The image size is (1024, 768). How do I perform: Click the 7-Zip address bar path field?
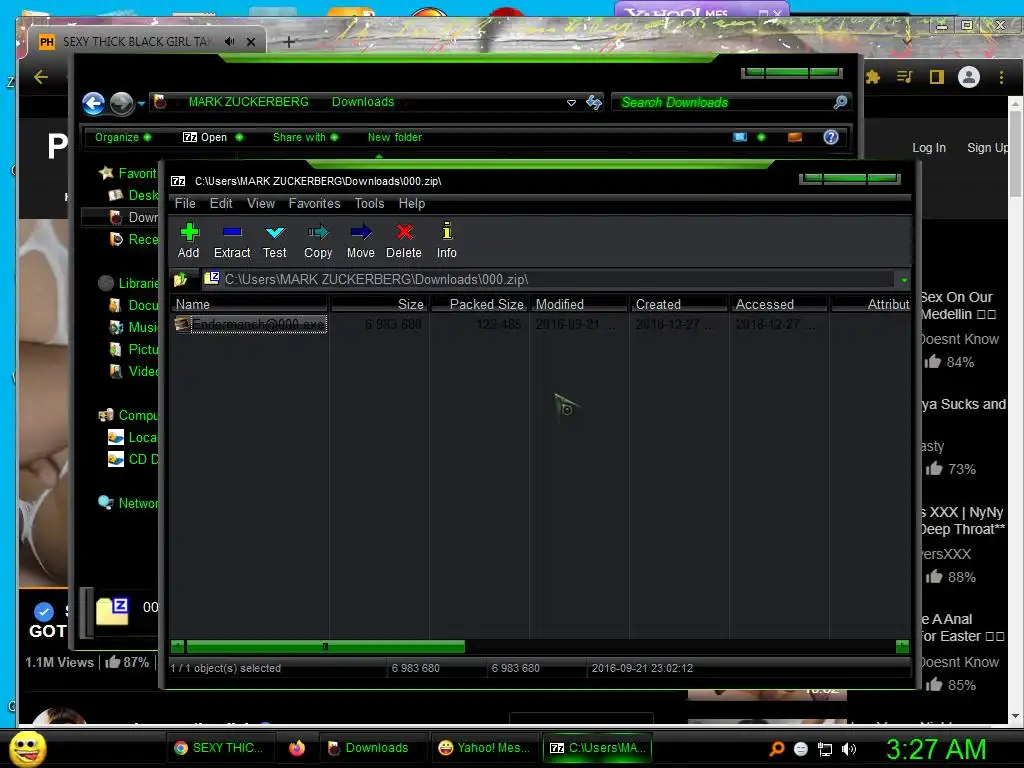(x=549, y=280)
